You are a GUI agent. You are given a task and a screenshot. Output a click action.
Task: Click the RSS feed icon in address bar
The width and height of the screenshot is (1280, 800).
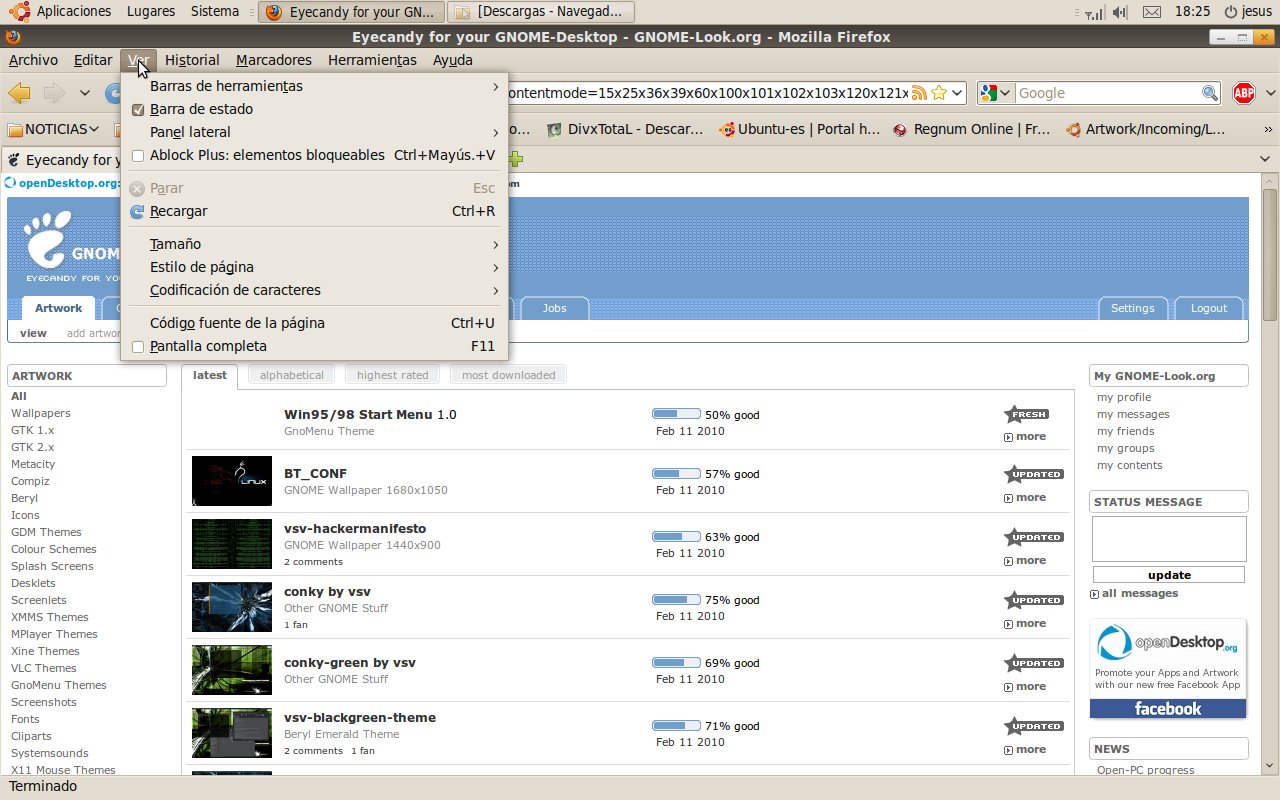[x=919, y=93]
